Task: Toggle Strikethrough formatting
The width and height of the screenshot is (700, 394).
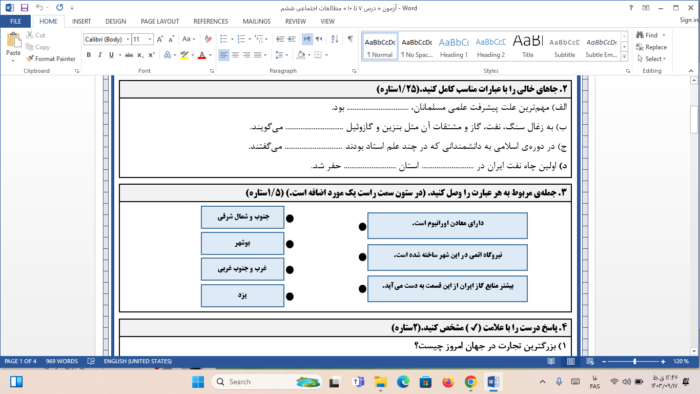Action: (129, 55)
